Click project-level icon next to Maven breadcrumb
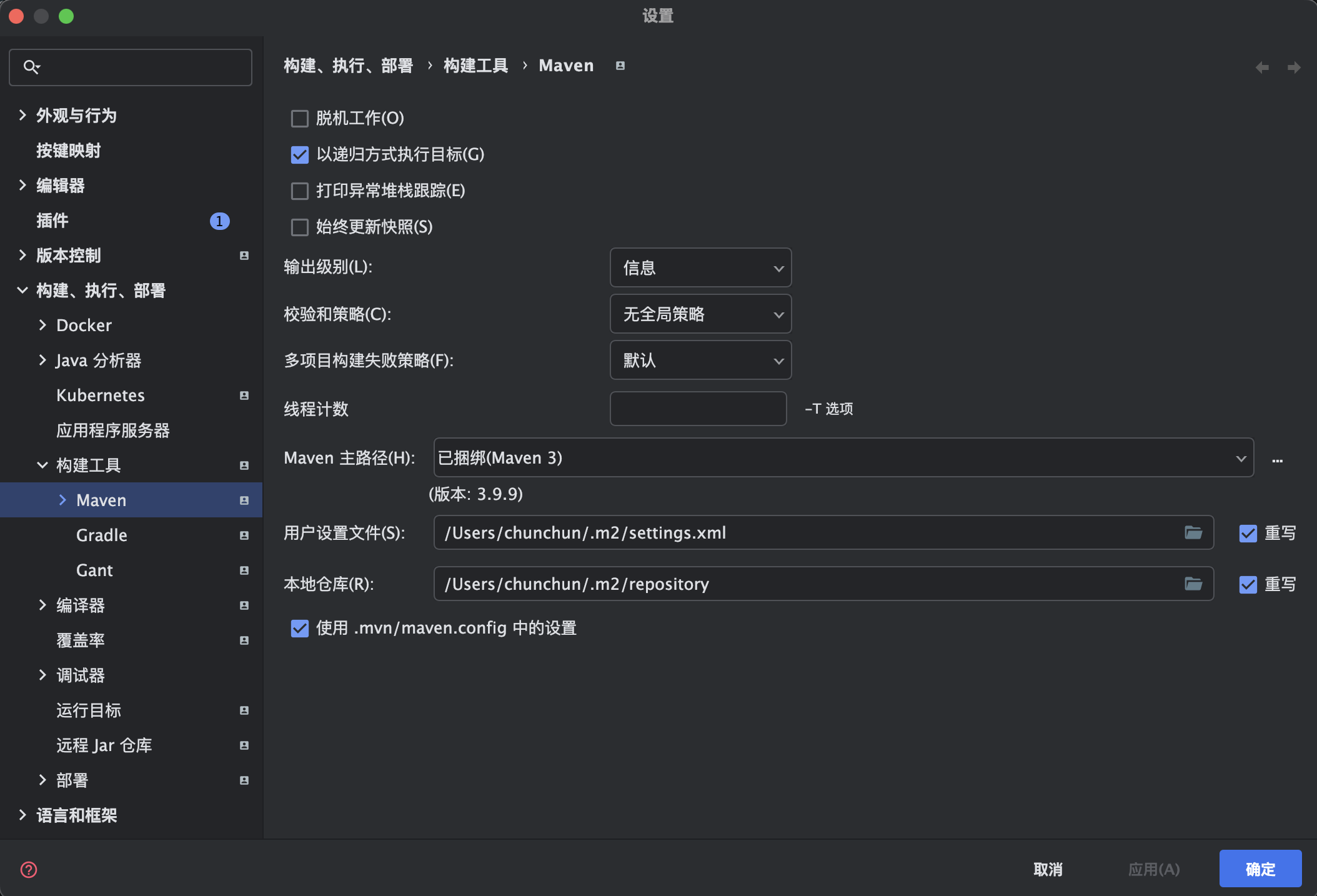Viewport: 1317px width, 896px height. pos(620,66)
